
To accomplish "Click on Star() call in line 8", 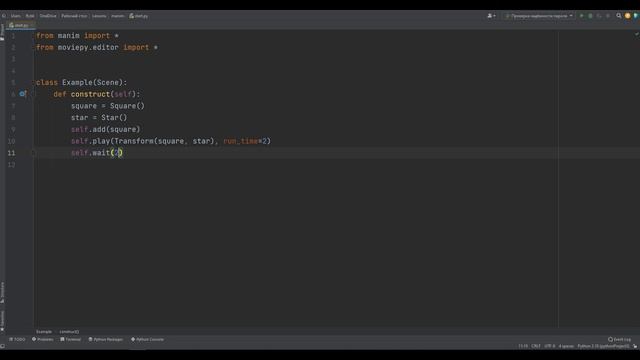I will pyautogui.click(x=114, y=118).
